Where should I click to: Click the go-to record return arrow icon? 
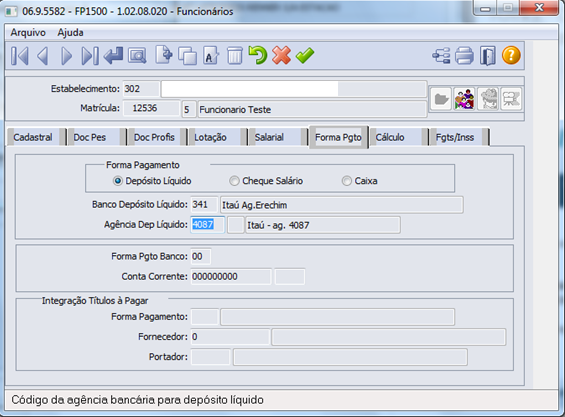click(x=114, y=56)
